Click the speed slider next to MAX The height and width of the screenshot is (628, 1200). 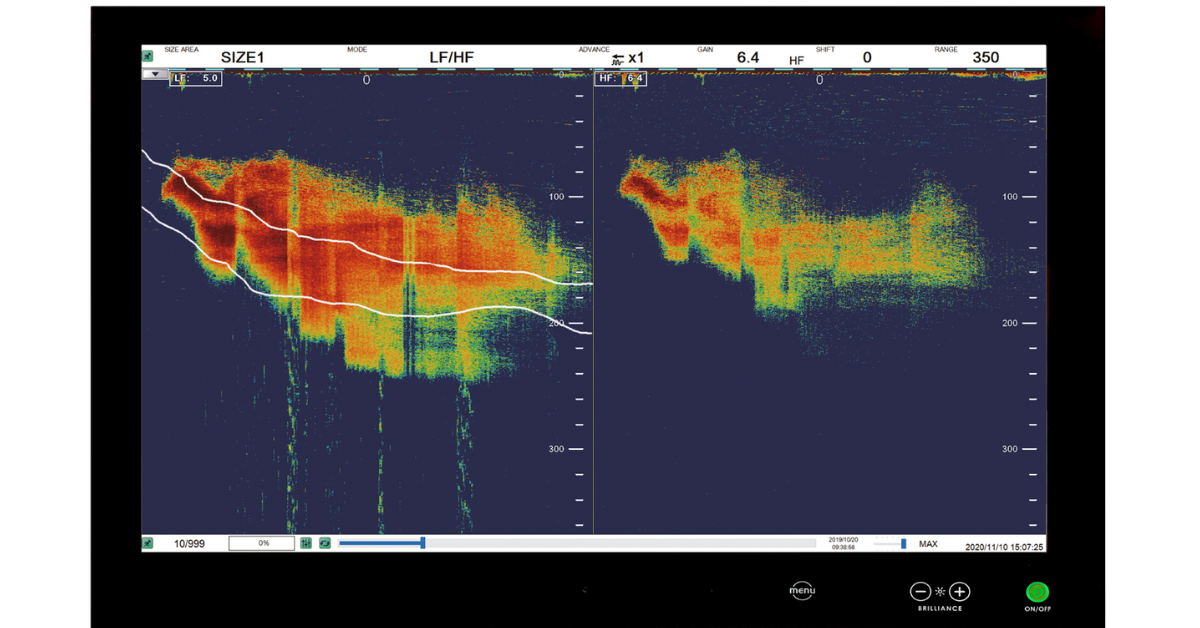(x=903, y=544)
